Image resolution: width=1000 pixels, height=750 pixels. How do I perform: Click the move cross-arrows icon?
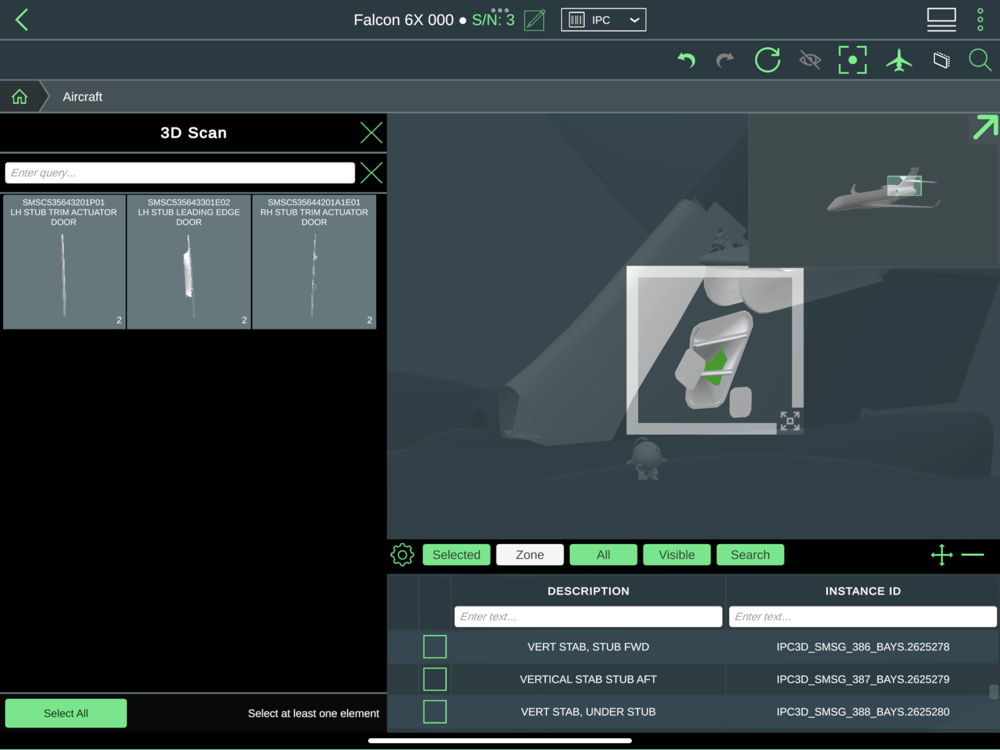tap(942, 555)
